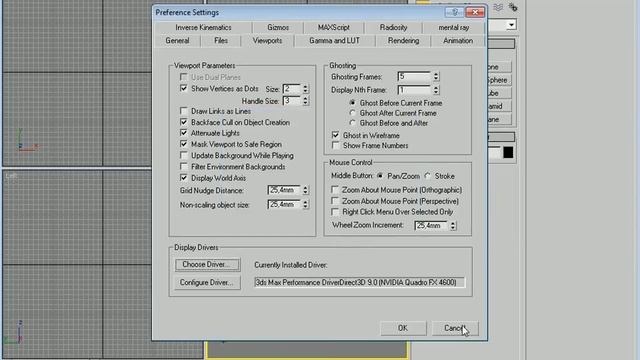
Task: Click the Non-scaling object size field
Action: [x=284, y=204]
